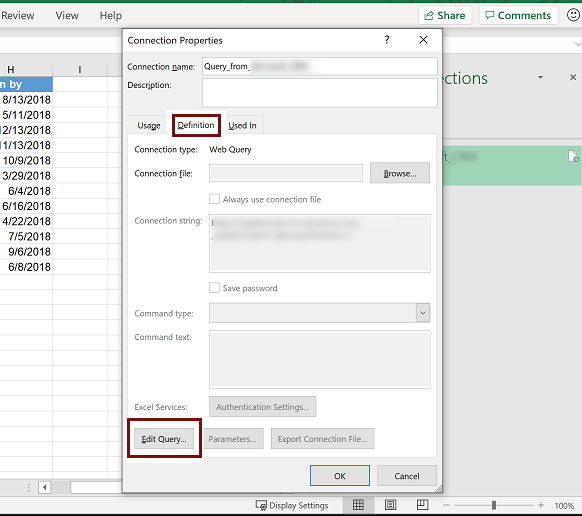
Task: Open the Review ribbon tab
Action: point(17,15)
